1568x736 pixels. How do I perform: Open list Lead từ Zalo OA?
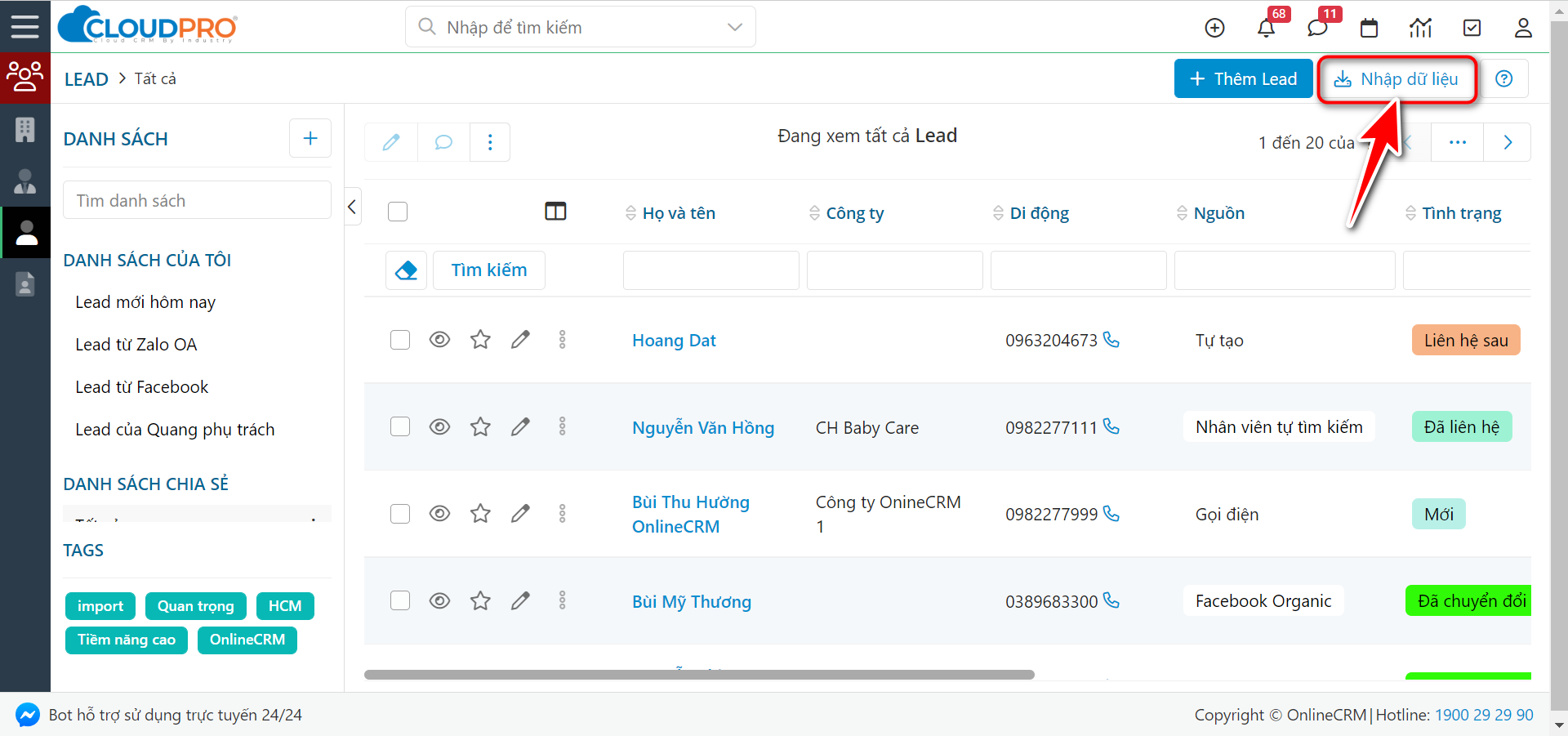tap(136, 345)
